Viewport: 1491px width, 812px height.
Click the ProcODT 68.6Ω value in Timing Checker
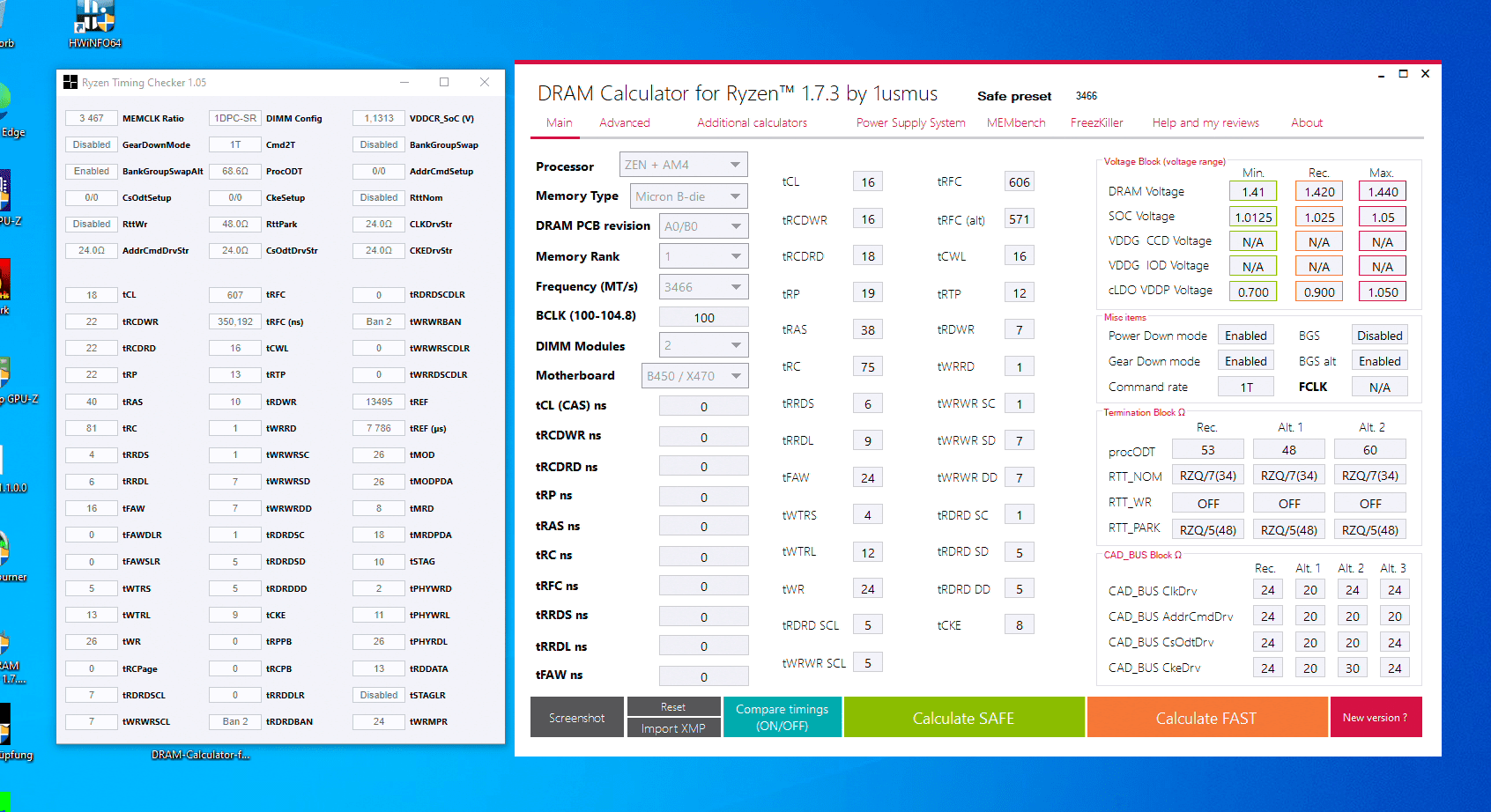coord(235,171)
